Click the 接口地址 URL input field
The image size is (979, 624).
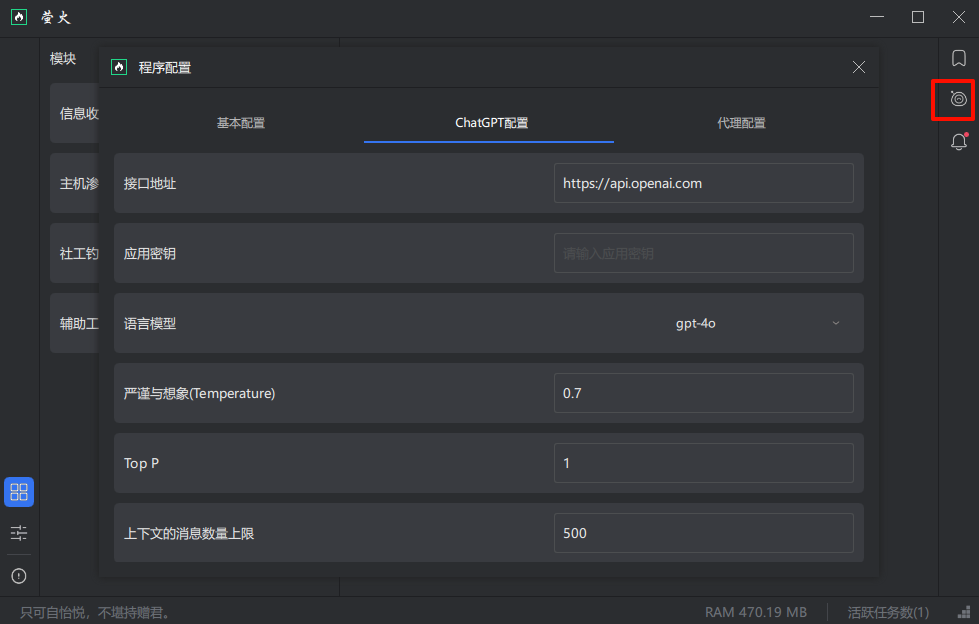pos(703,183)
